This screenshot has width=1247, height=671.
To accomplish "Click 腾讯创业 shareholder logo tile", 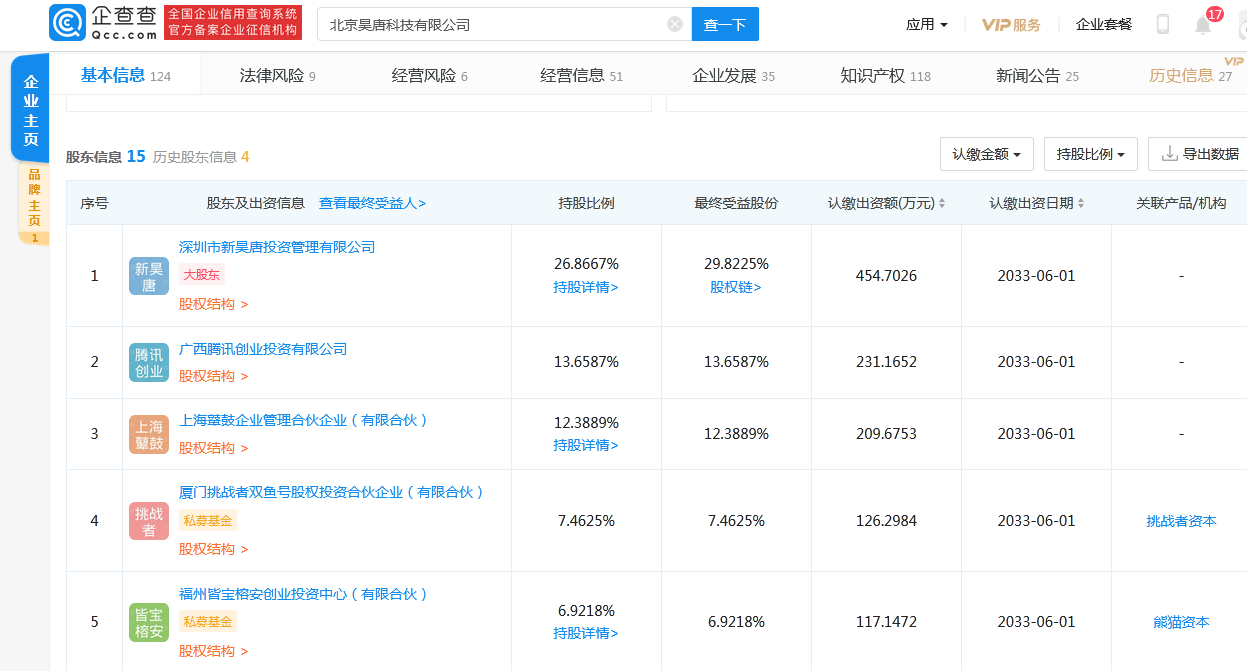I will click(149, 362).
